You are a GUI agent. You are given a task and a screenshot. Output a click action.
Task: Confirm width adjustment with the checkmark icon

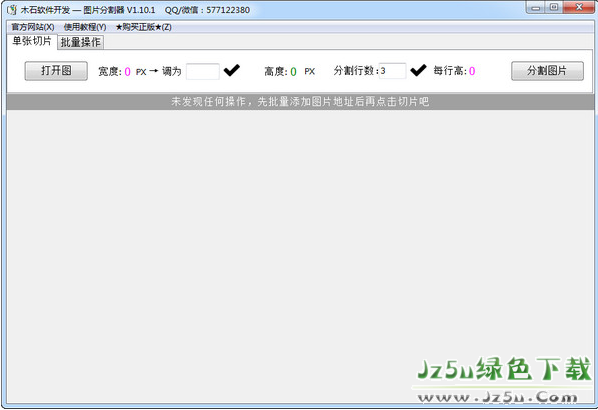tap(231, 70)
